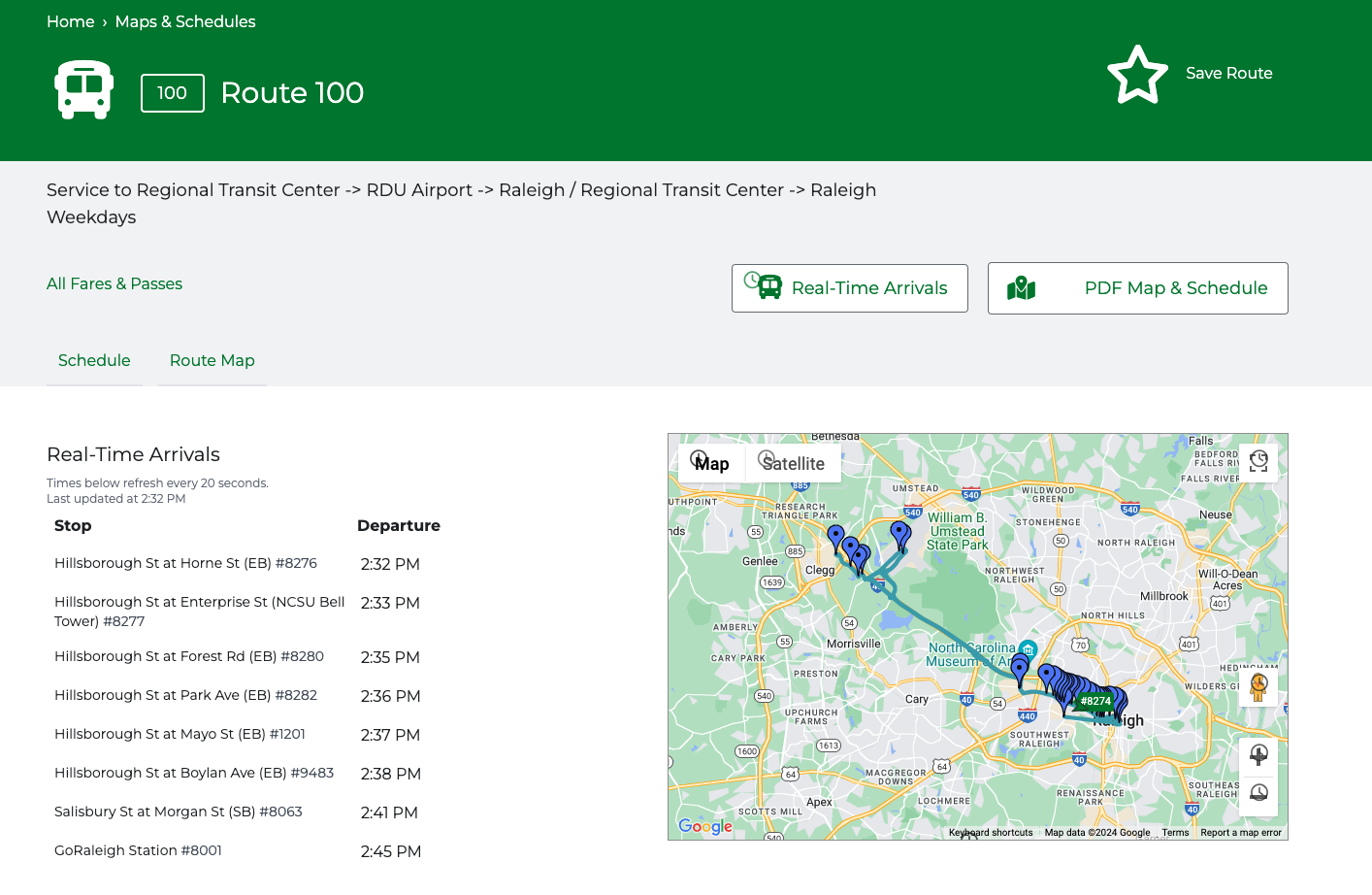Click the Street View pegman on the map
Viewport: 1372px width, 895px height.
[x=1258, y=687]
